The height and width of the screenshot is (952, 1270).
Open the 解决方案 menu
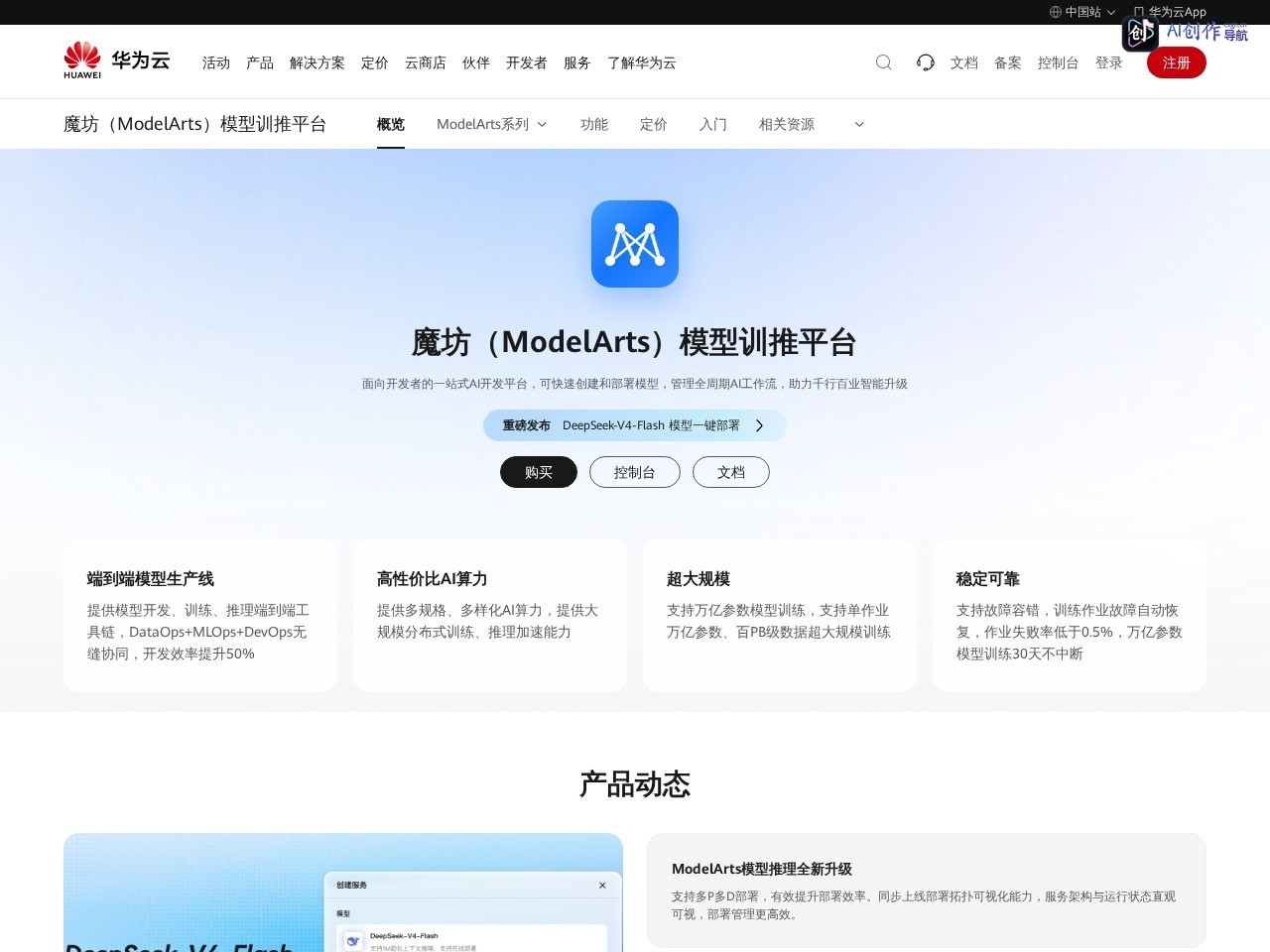tap(317, 62)
